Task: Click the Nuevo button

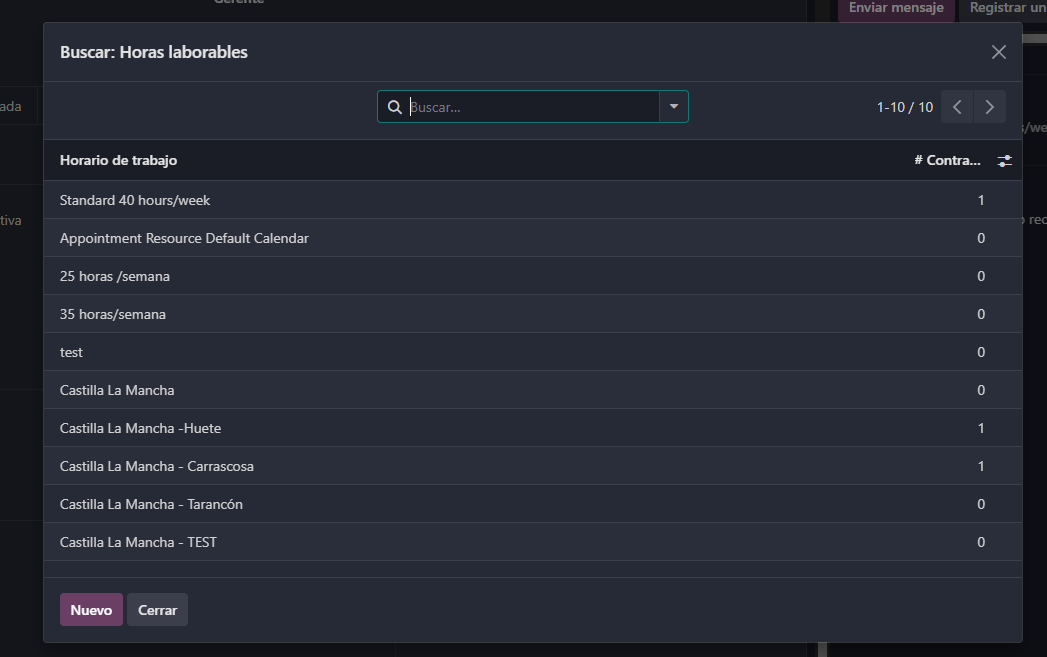Action: [91, 610]
